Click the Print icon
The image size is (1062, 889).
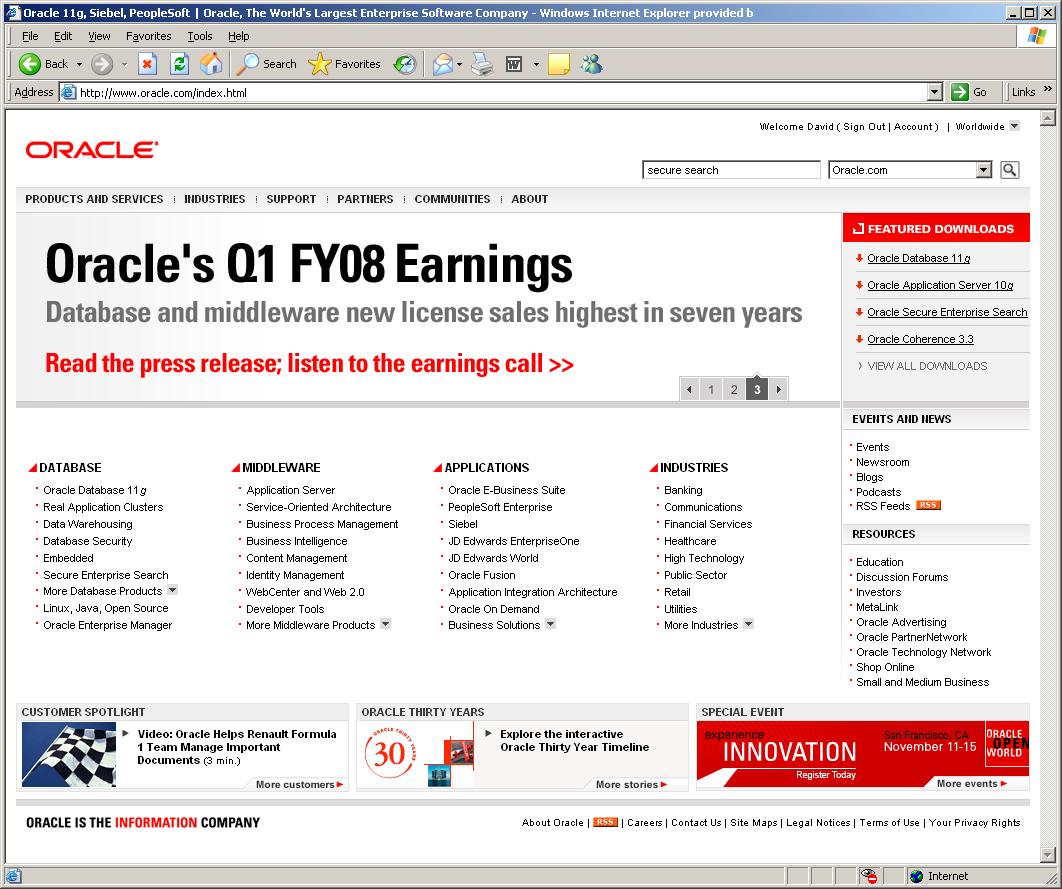coord(483,64)
